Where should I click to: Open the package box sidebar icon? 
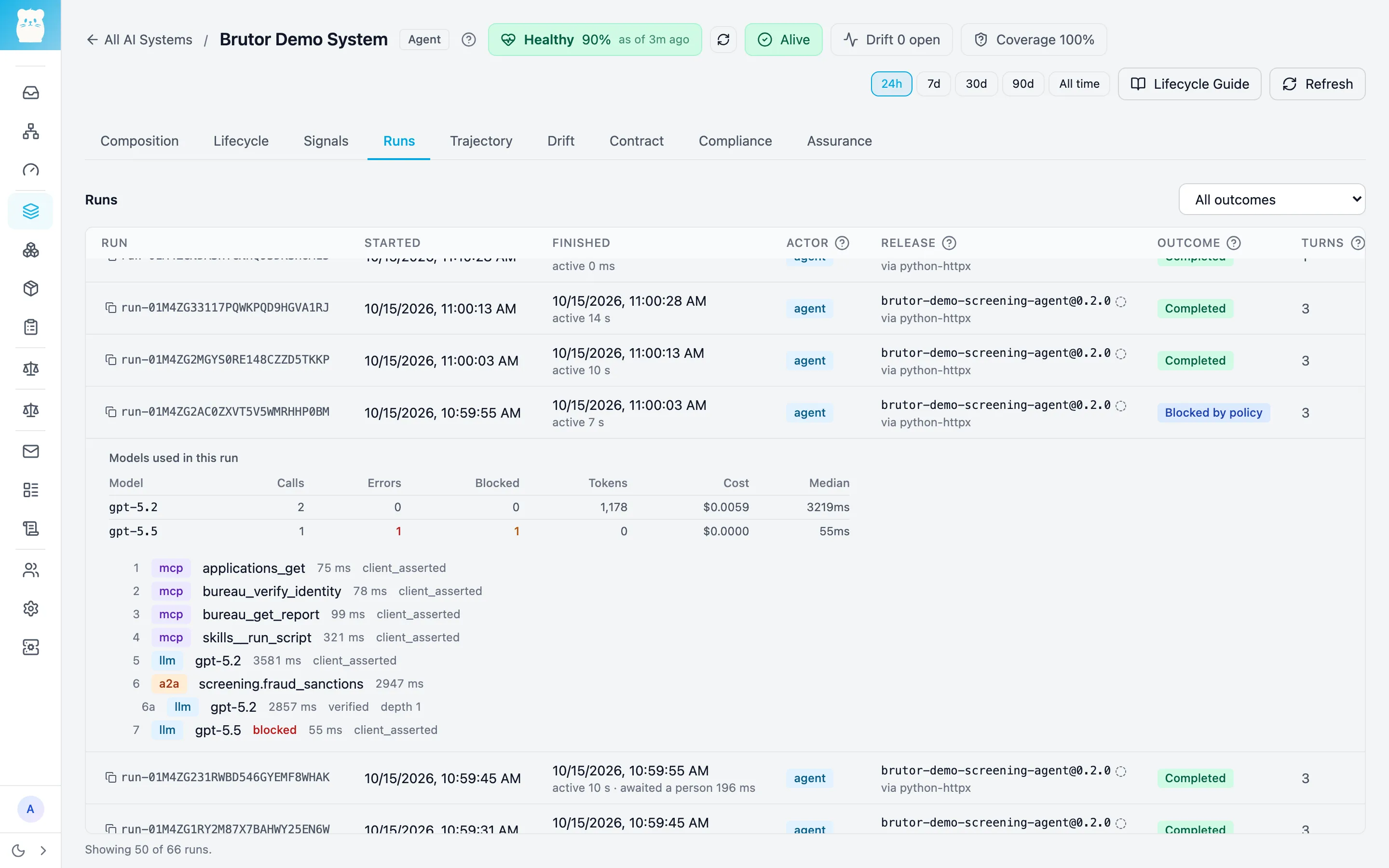[x=30, y=288]
